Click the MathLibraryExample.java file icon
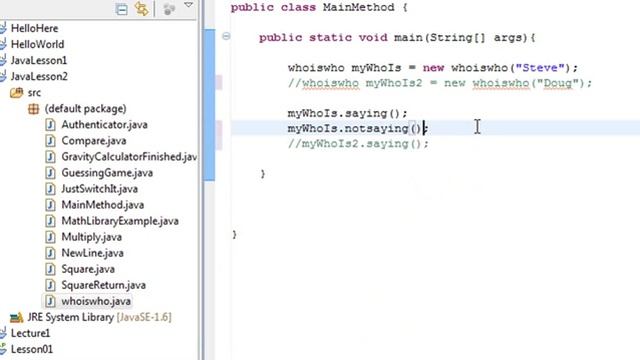 50,221
